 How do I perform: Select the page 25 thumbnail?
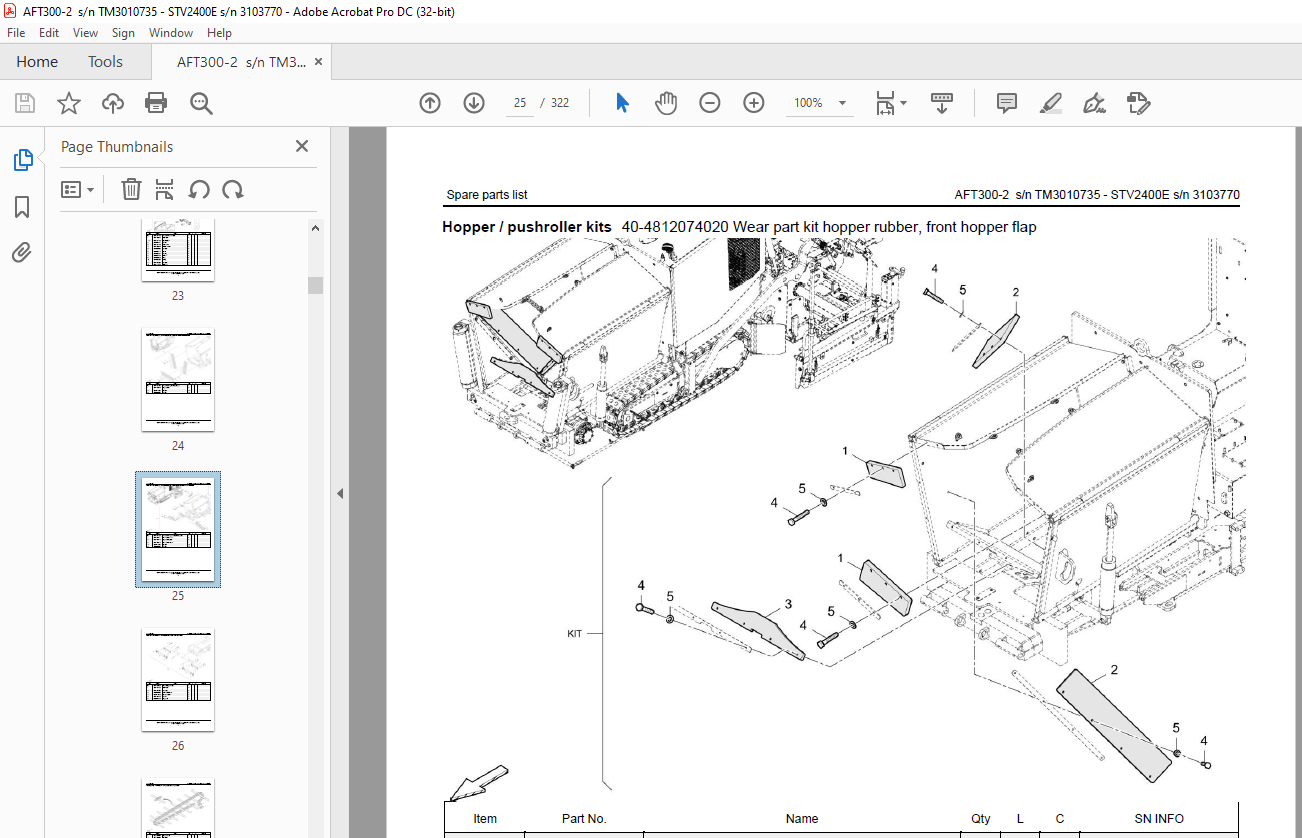click(178, 529)
